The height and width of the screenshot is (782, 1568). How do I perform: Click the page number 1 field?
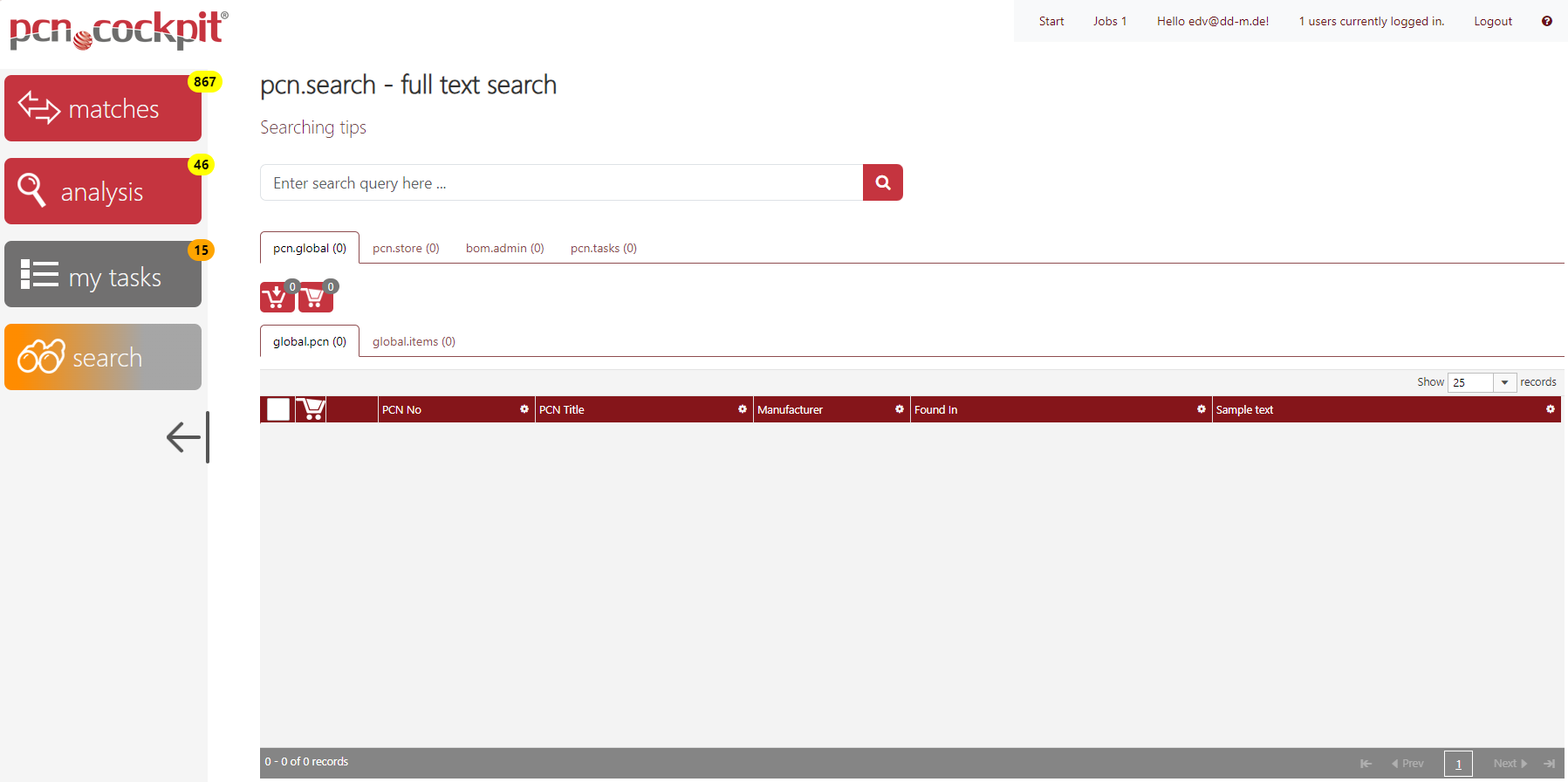(1458, 764)
